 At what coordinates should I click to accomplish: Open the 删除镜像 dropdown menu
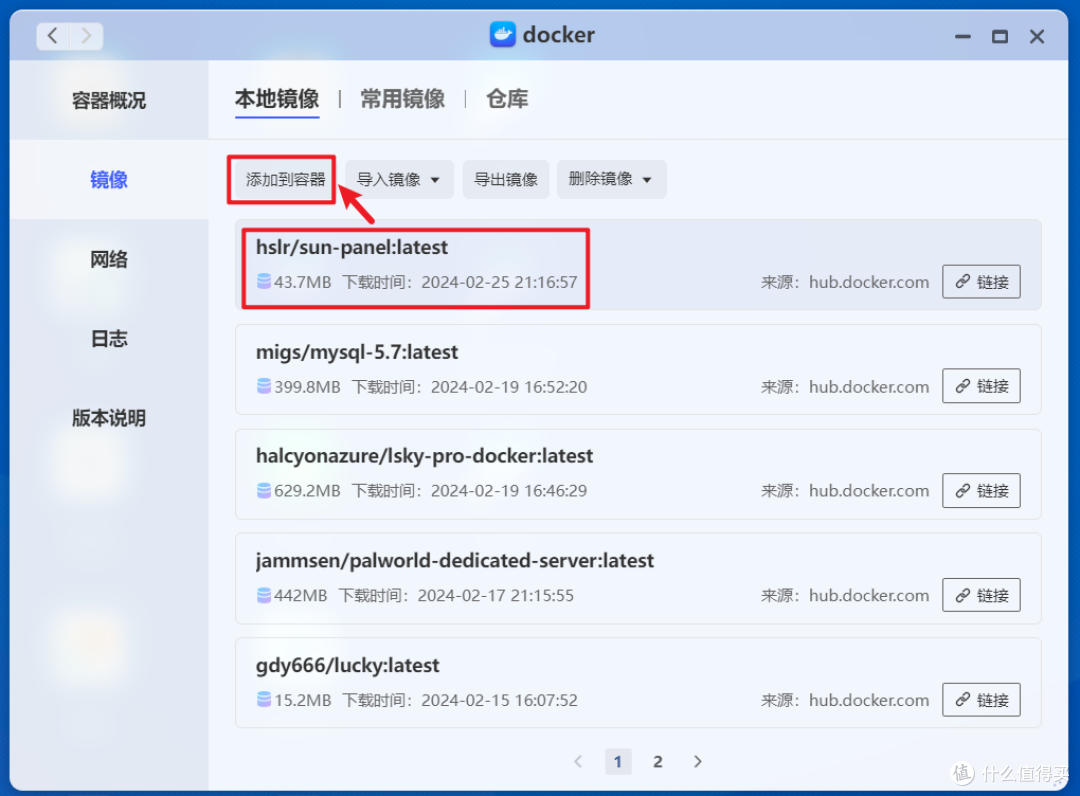pyautogui.click(x=612, y=179)
